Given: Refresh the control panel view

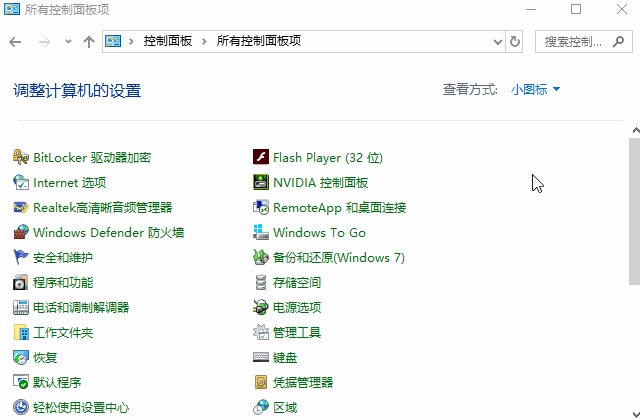Looking at the screenshot, I should (x=515, y=42).
